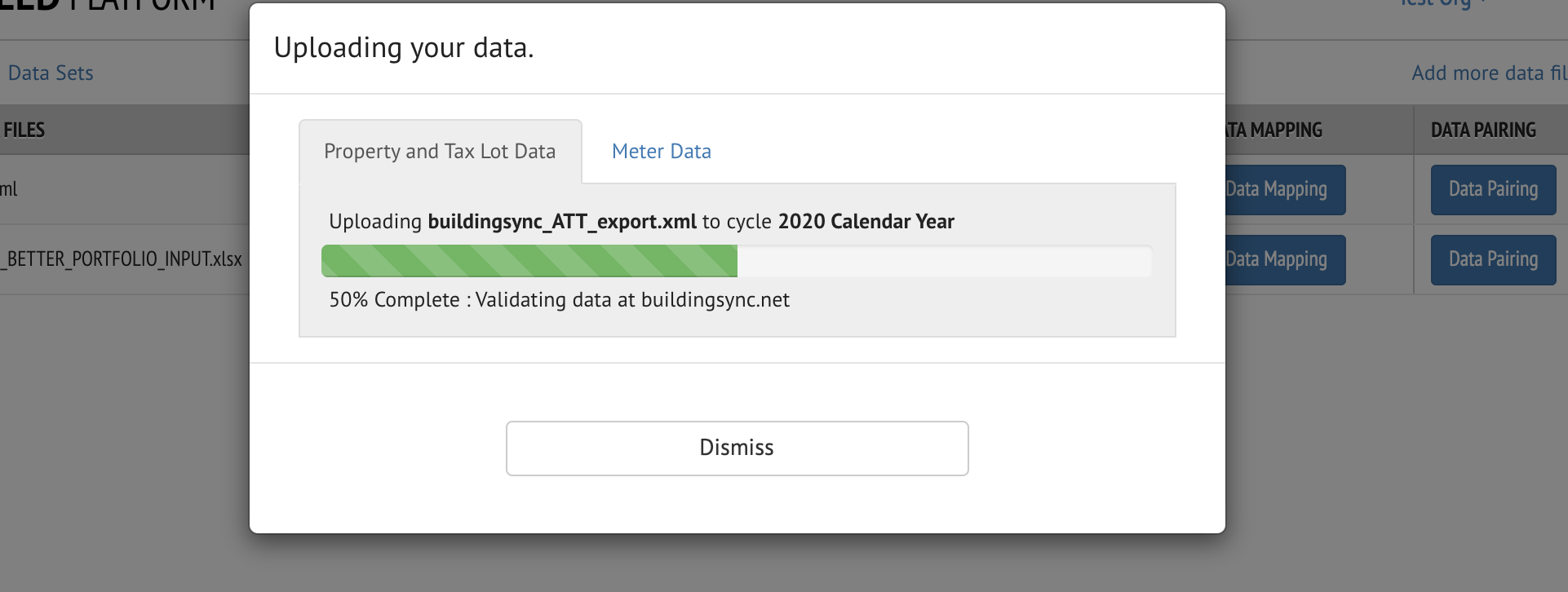Select the BETTER_PORTFOLIO_INPUT.xlsx file row
The width and height of the screenshot is (1568, 592).
(122, 259)
